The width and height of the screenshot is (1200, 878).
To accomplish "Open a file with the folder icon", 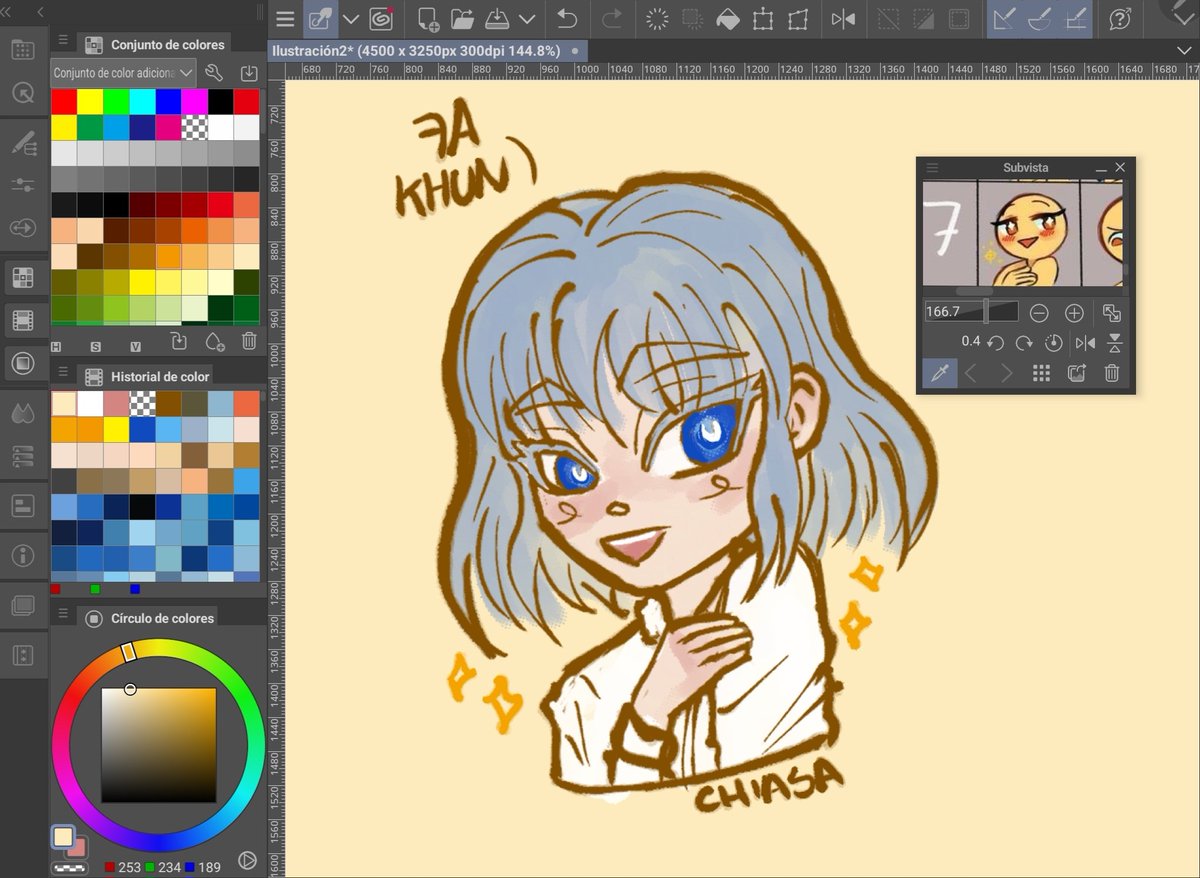I will (461, 19).
